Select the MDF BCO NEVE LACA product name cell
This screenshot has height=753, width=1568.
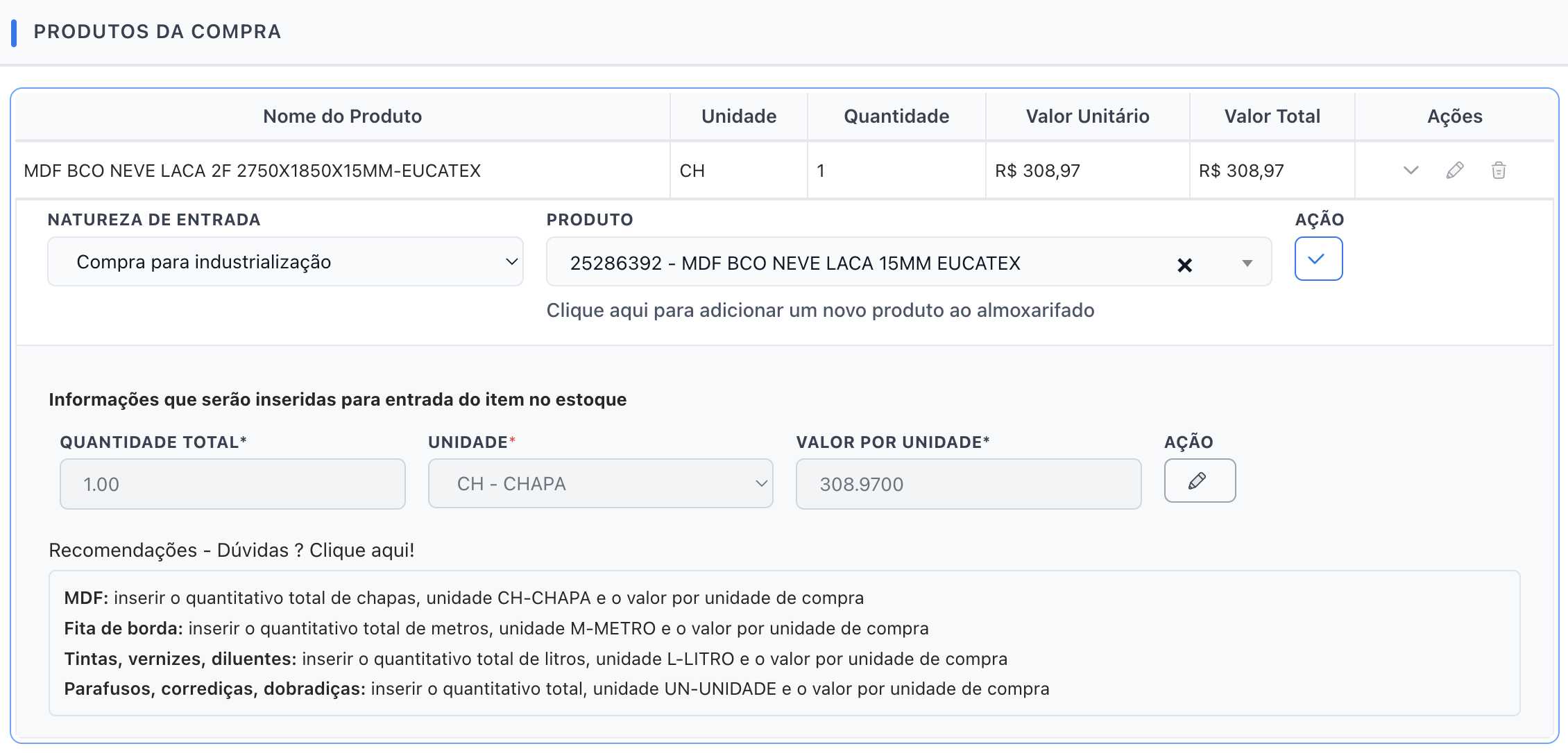point(253,171)
